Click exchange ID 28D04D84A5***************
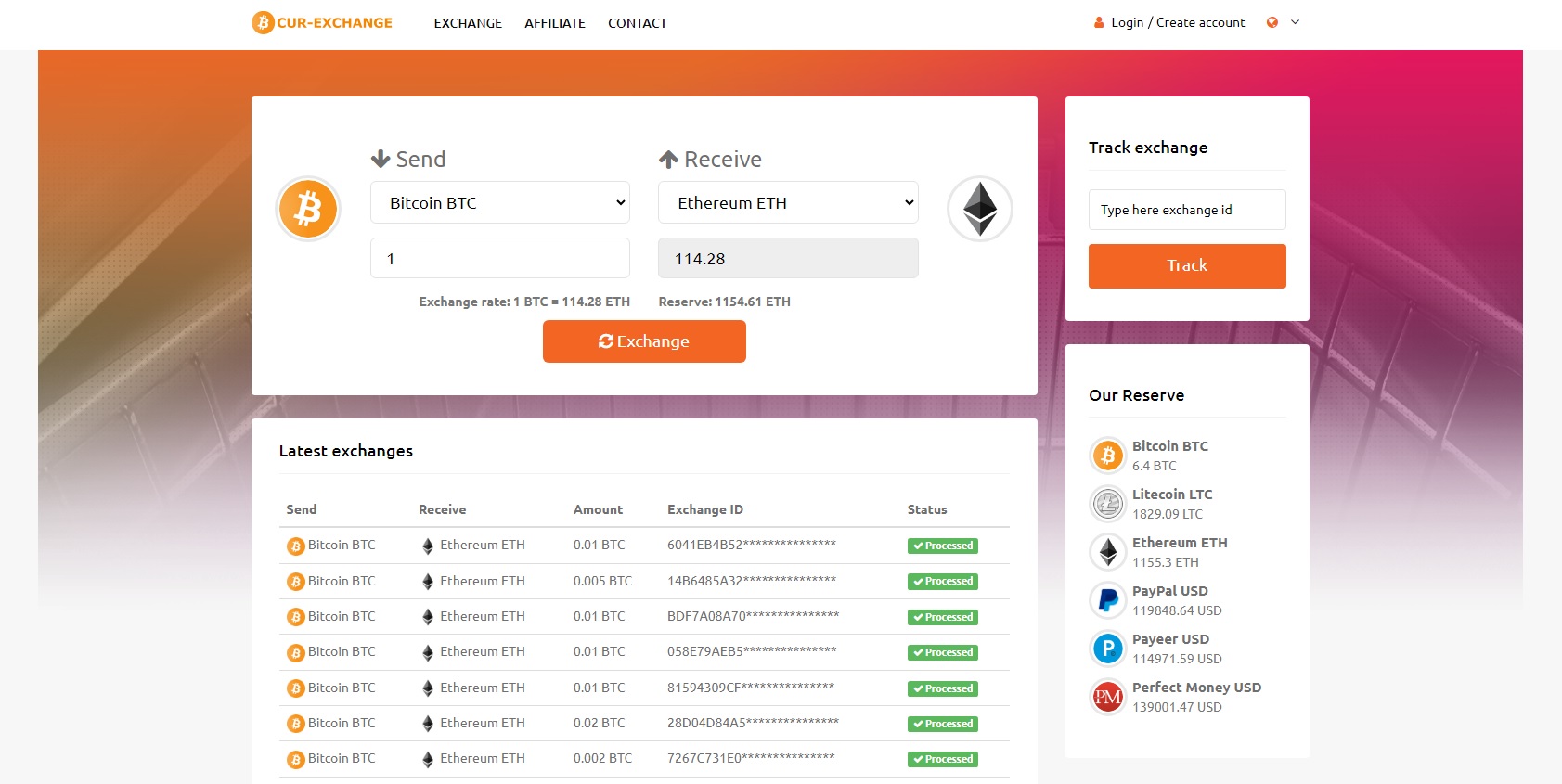Image resolution: width=1562 pixels, height=784 pixels. (753, 723)
